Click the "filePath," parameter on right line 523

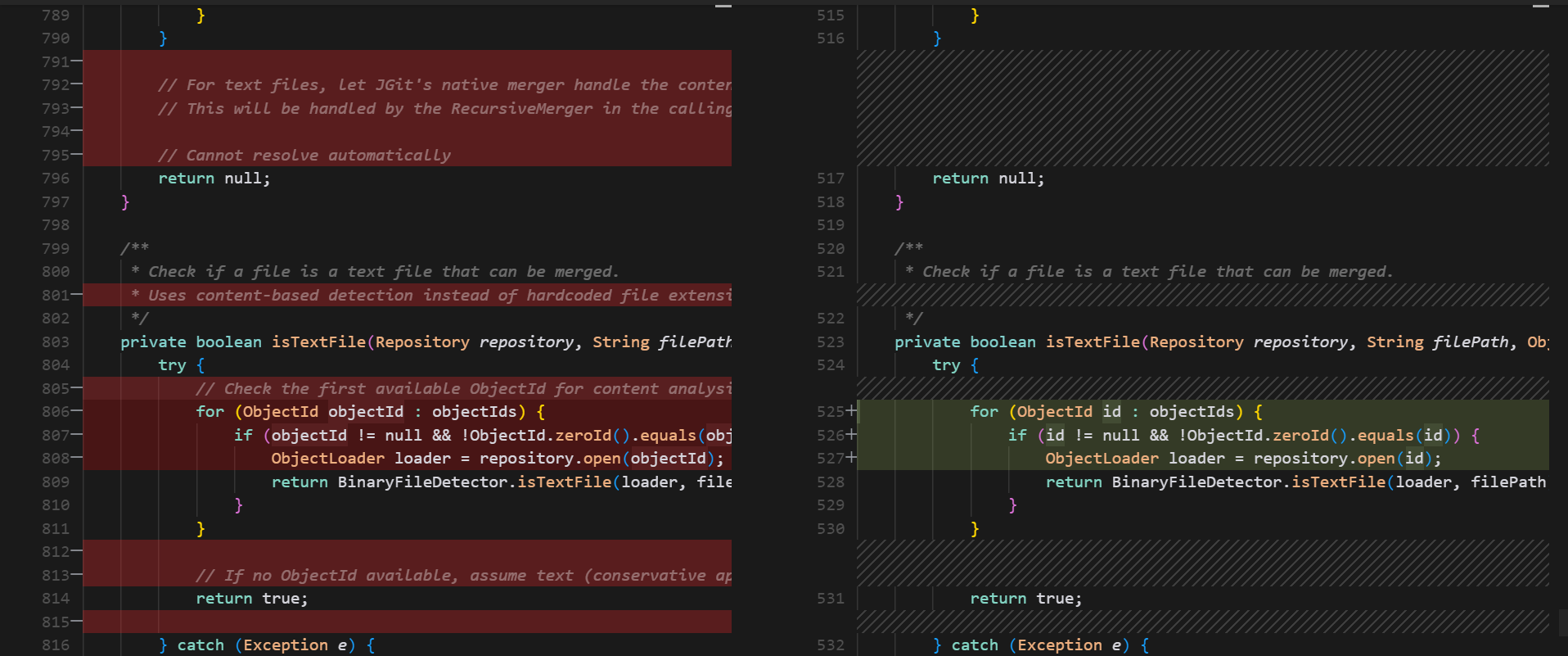pyautogui.click(x=1475, y=342)
